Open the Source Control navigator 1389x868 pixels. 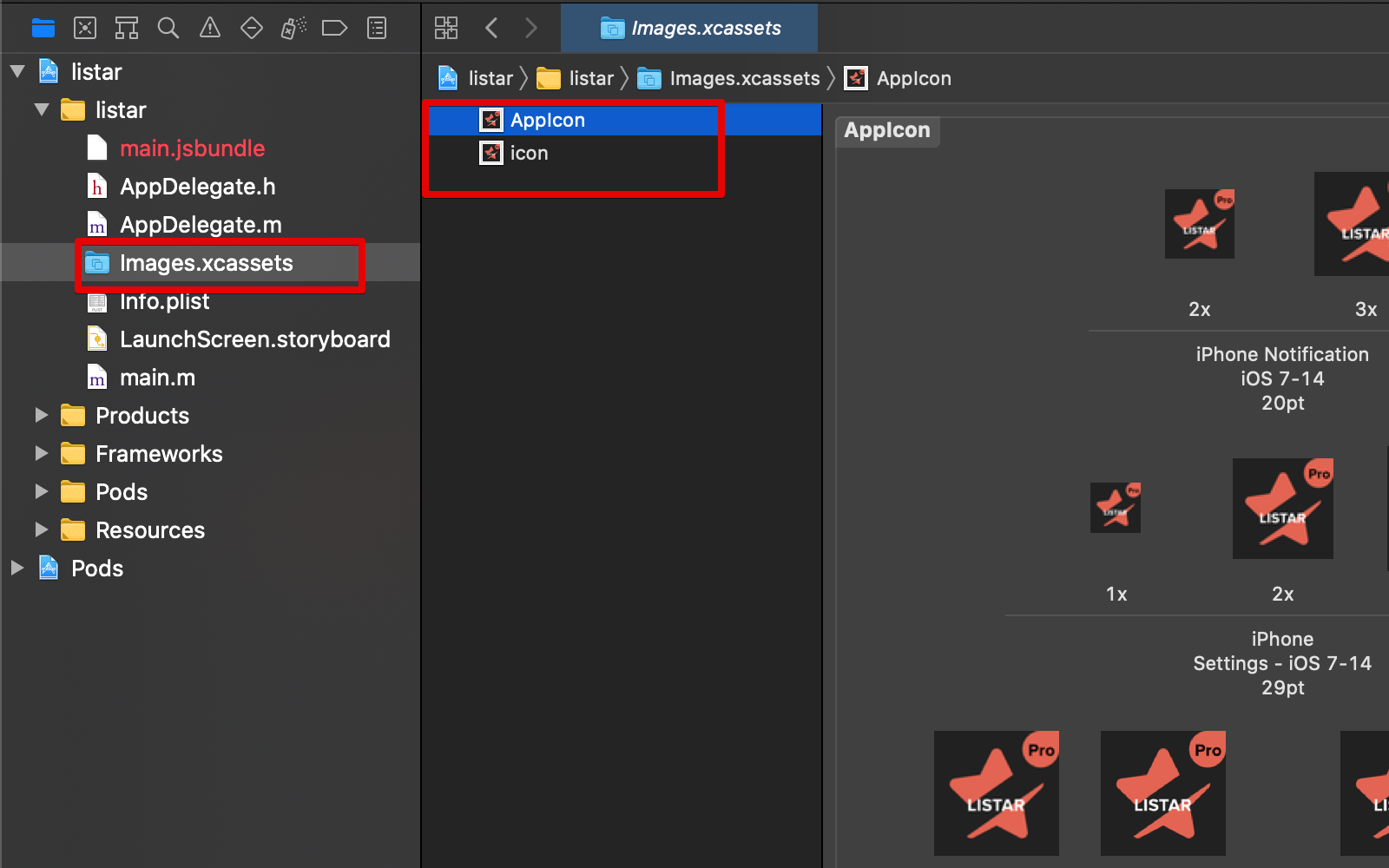point(85,29)
